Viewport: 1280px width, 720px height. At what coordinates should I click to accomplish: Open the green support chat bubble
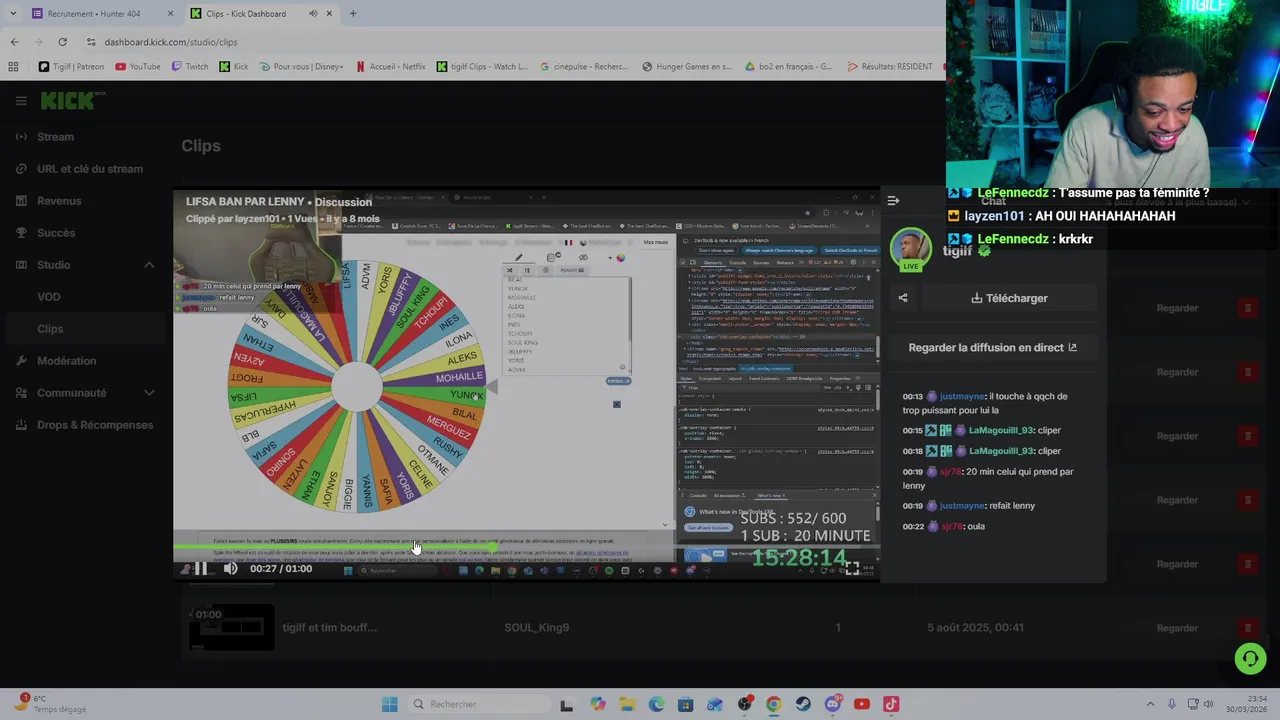[1250, 658]
